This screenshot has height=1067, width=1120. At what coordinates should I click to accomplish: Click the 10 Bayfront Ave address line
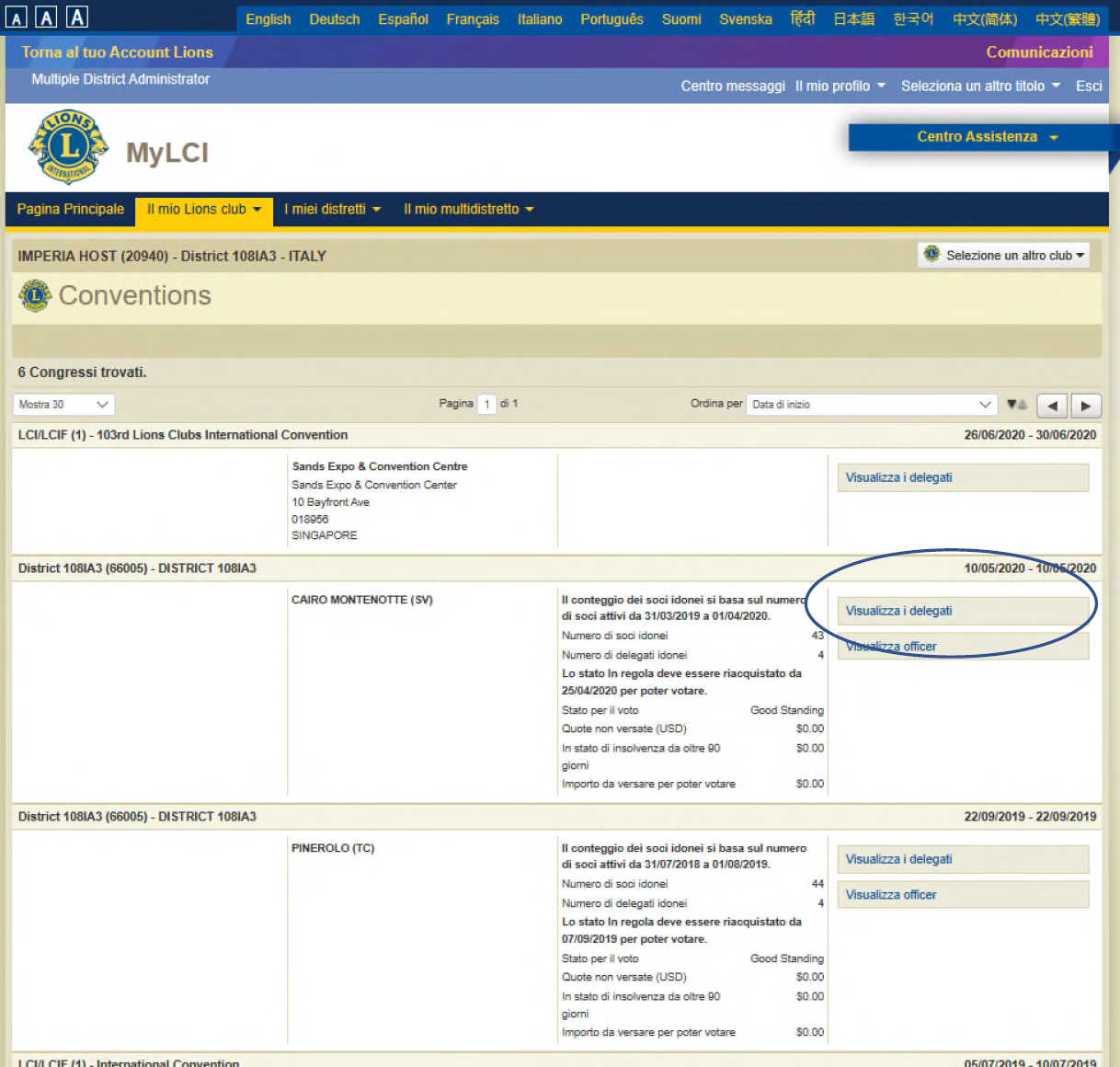[331, 502]
